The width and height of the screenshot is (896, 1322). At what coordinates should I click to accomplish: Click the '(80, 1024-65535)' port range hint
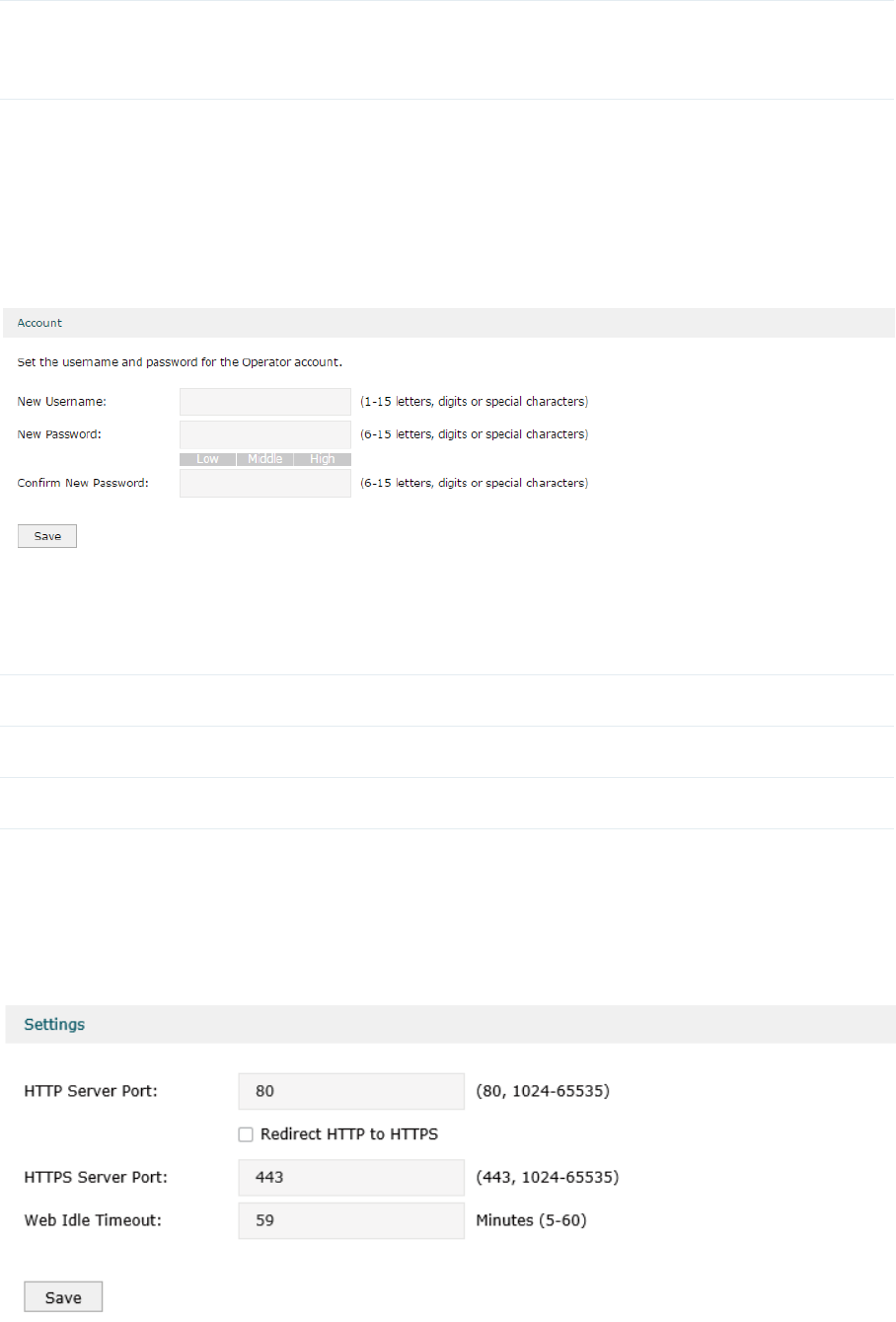543,1091
